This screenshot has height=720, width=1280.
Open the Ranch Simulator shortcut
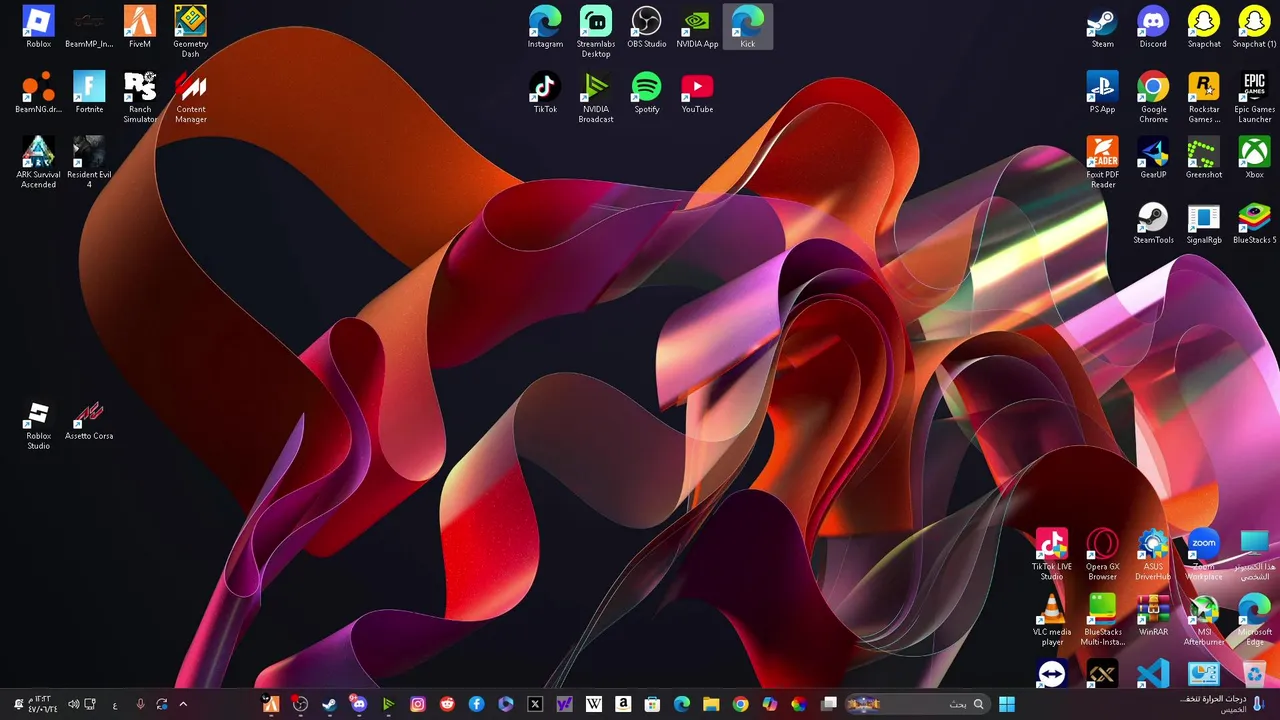pos(140,97)
